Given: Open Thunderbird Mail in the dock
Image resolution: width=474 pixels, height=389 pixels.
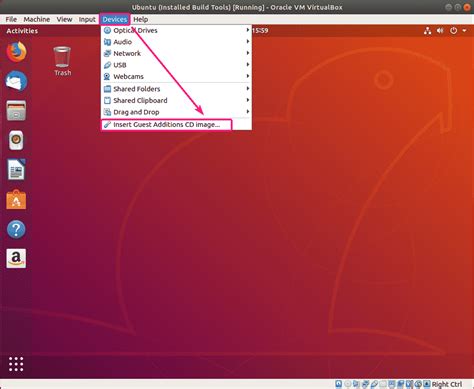Looking at the screenshot, I should coord(16,81).
